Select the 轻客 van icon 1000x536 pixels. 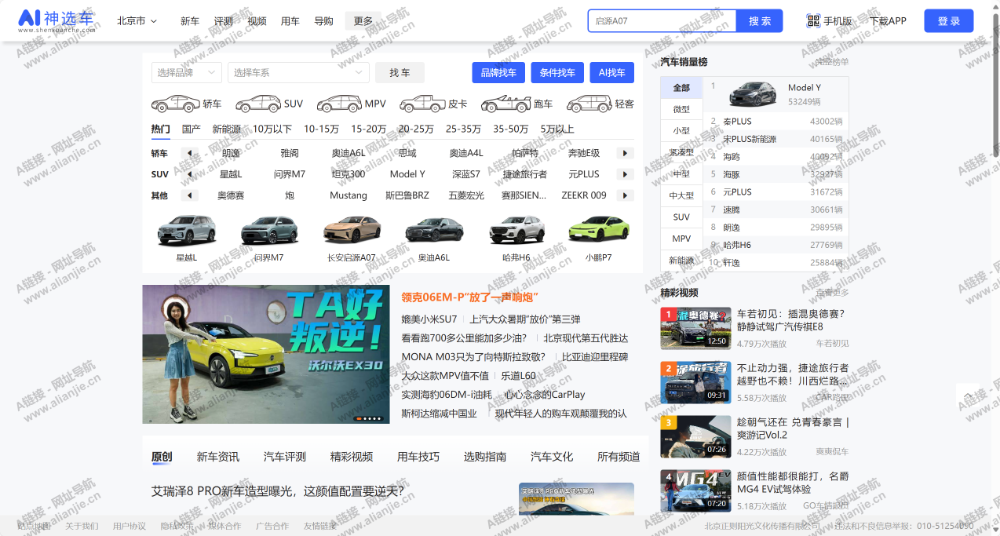[x=589, y=103]
